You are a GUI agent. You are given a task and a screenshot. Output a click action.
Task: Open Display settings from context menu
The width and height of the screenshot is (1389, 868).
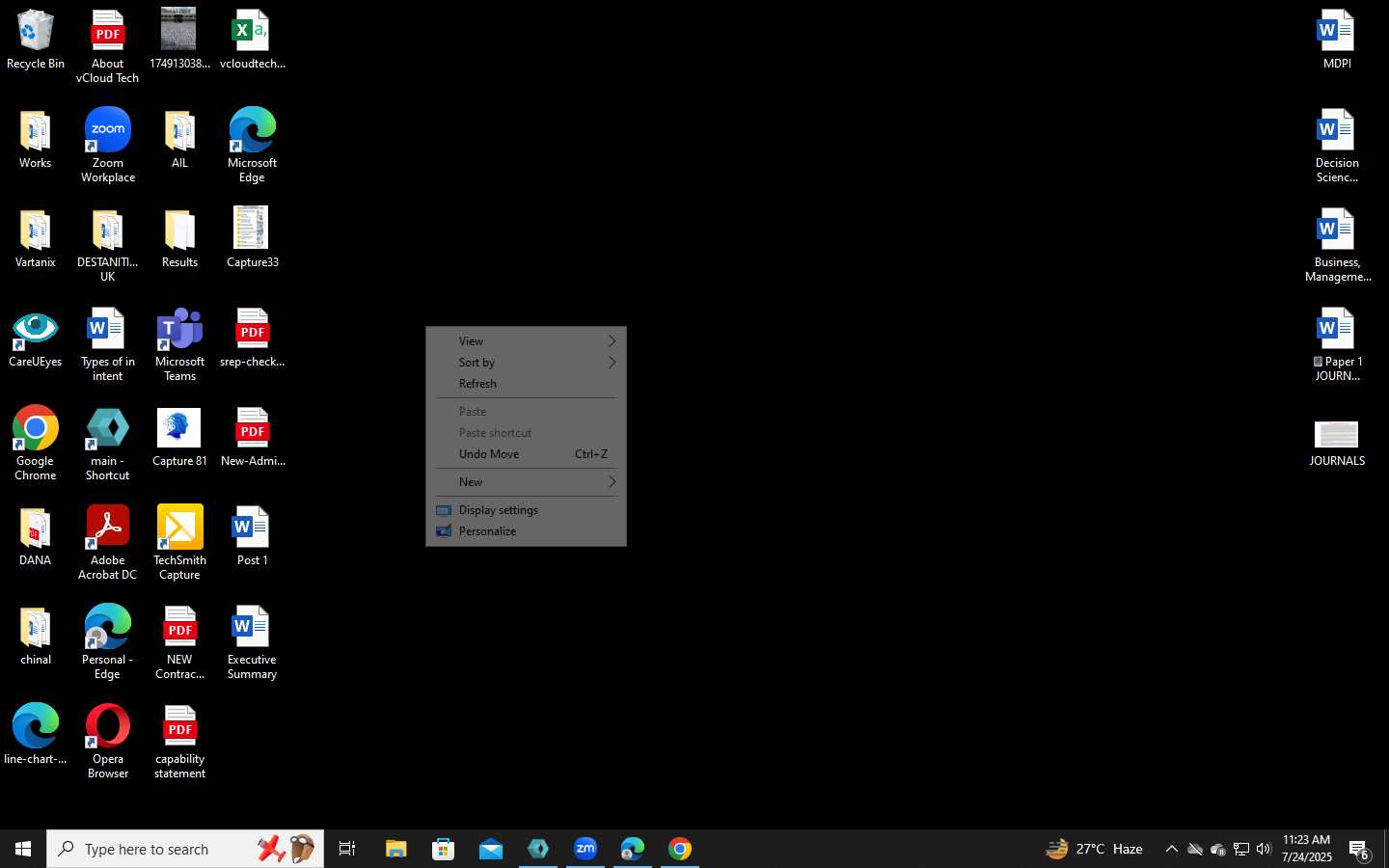[x=527, y=510]
